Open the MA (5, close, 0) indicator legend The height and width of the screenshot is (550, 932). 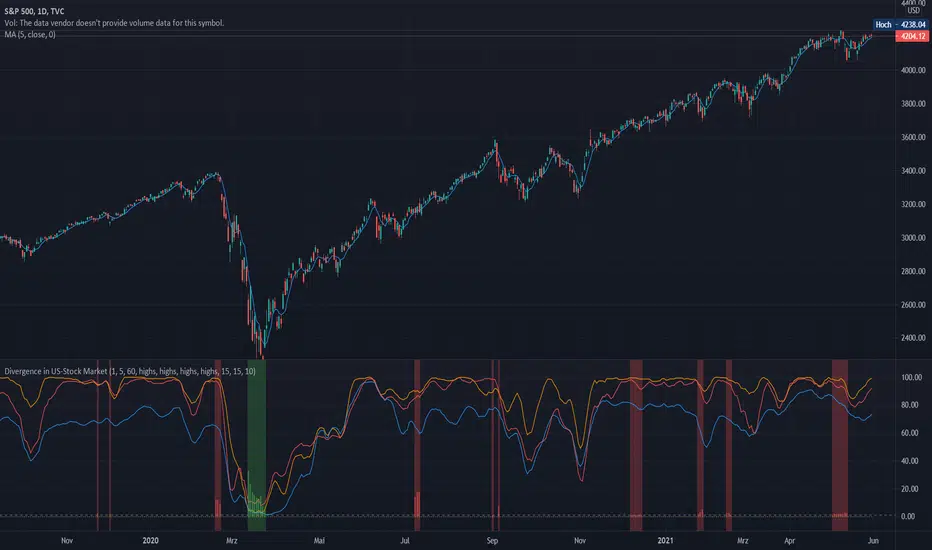pyautogui.click(x=30, y=34)
